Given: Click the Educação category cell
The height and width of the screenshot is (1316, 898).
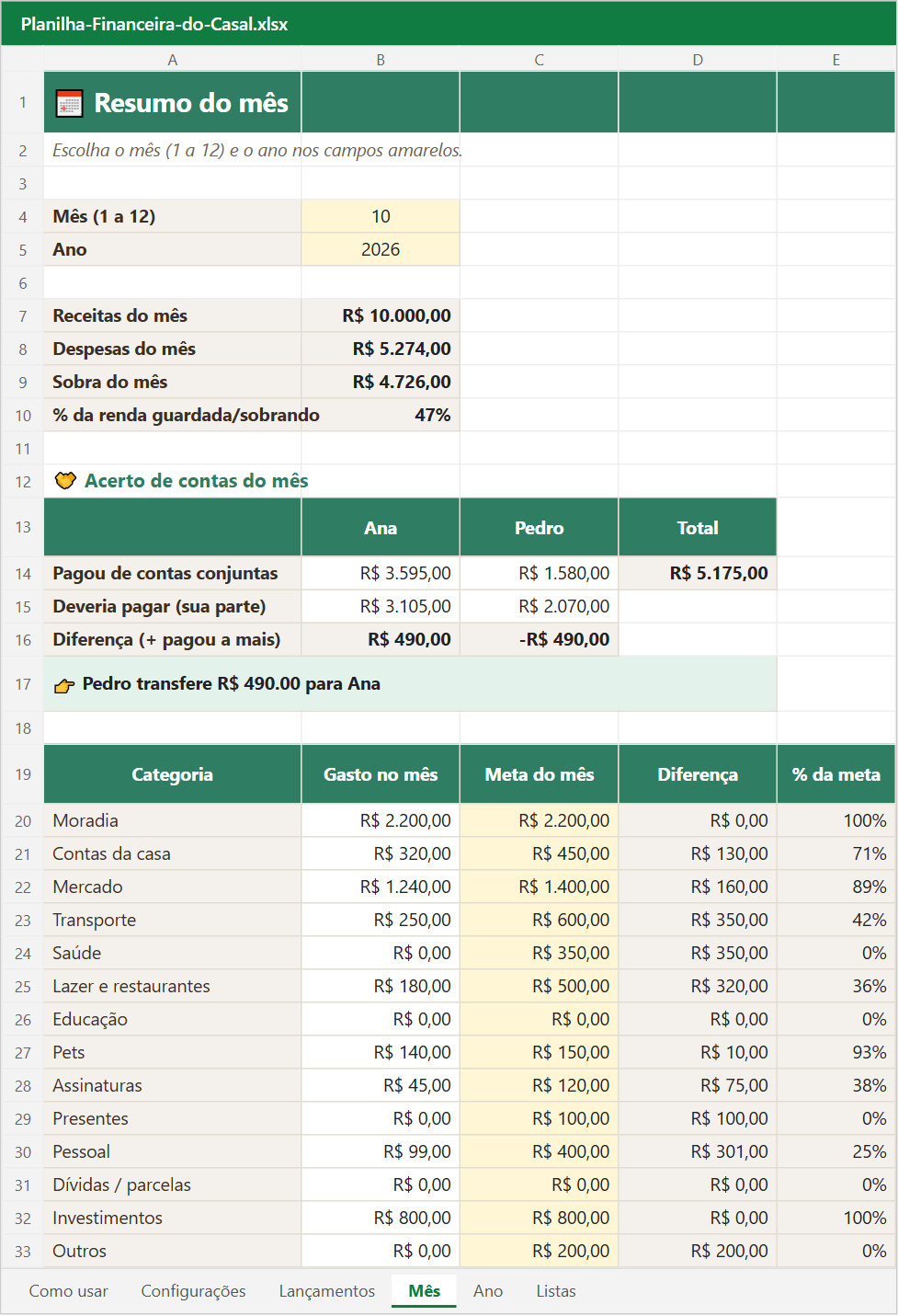Looking at the screenshot, I should (173, 1019).
